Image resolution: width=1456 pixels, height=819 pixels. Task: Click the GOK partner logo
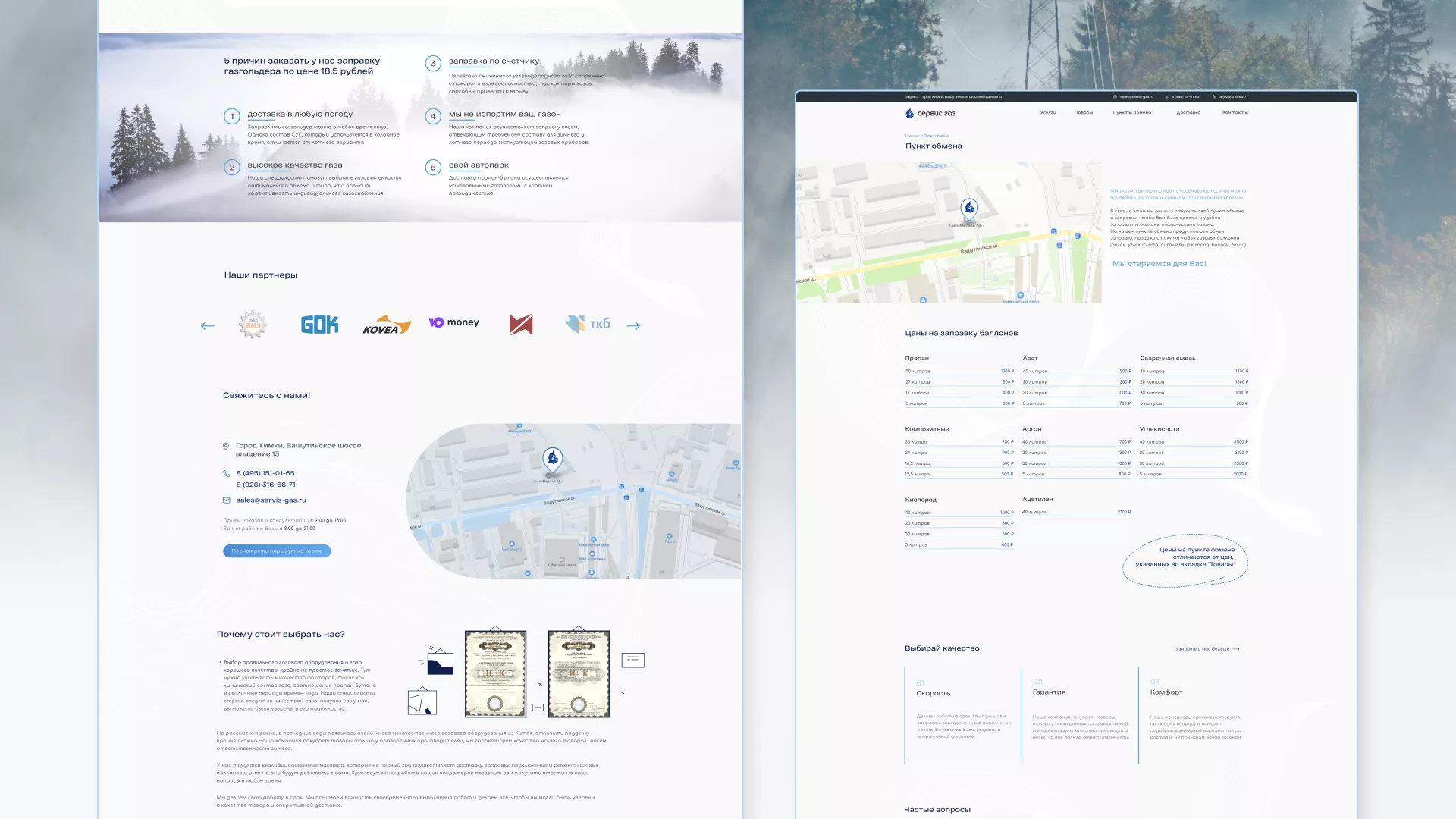point(319,325)
